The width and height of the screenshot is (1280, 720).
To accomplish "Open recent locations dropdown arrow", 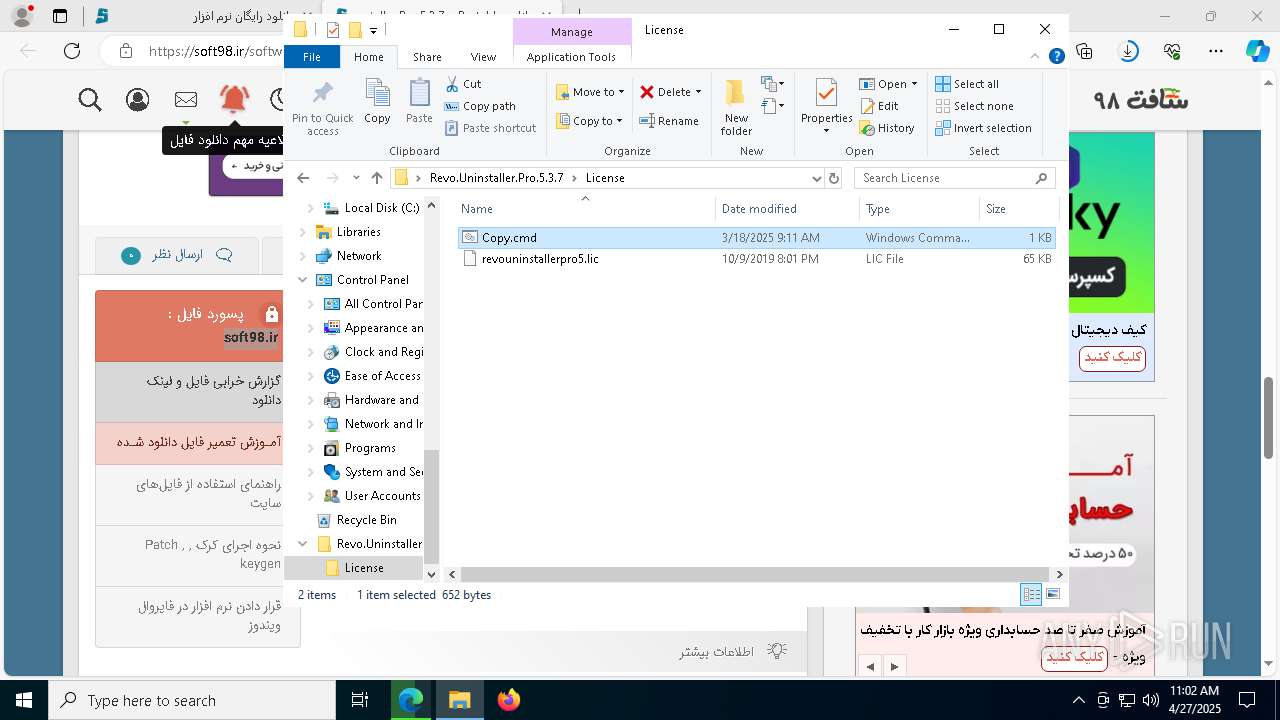I will 356,178.
